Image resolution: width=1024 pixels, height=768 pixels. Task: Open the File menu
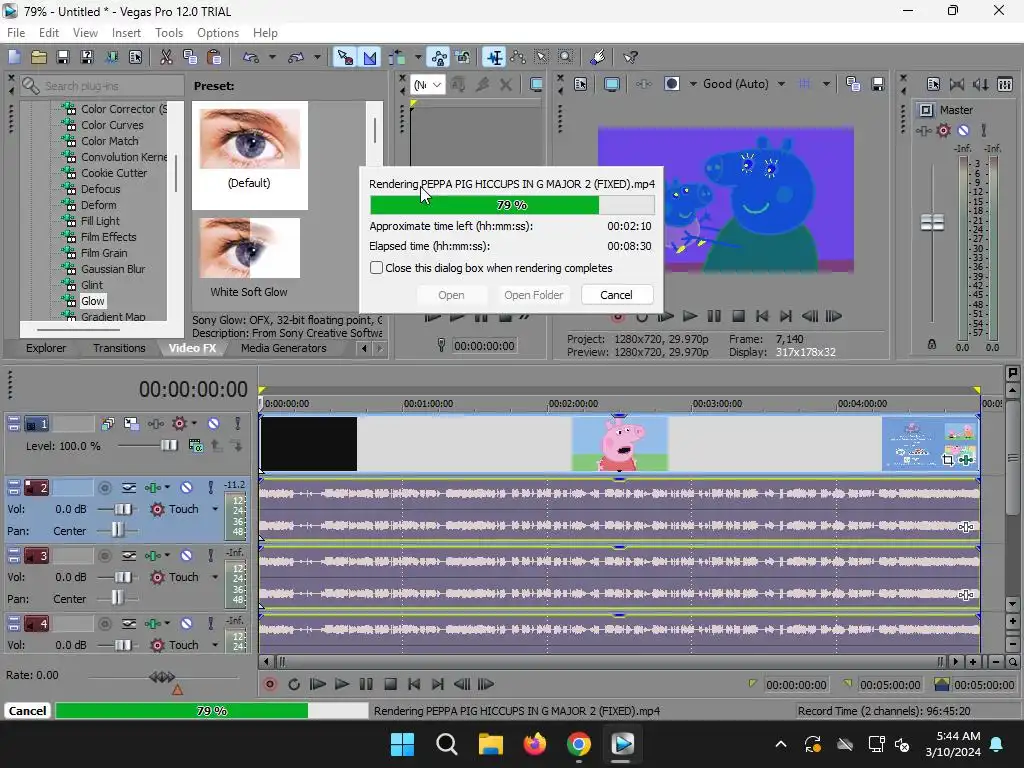[x=16, y=33]
